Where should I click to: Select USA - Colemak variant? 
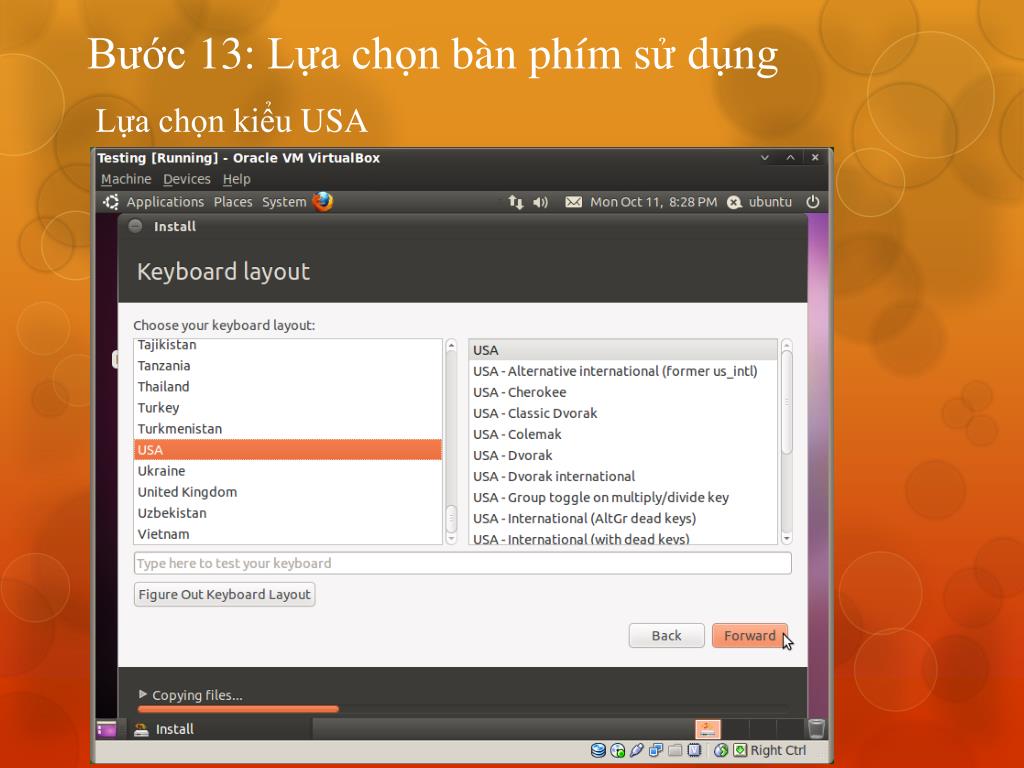pyautogui.click(x=624, y=434)
